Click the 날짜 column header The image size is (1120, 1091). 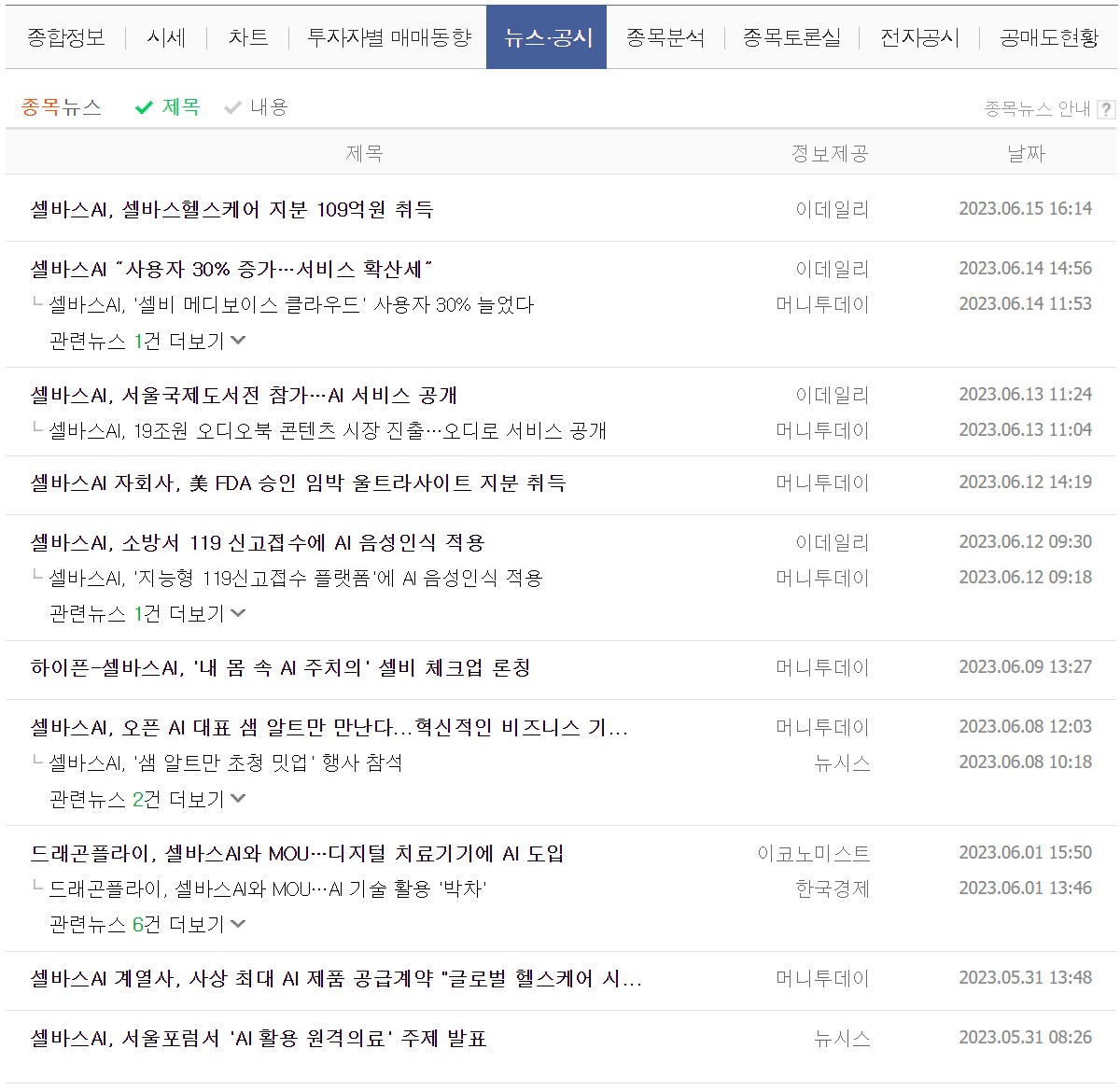[1026, 153]
